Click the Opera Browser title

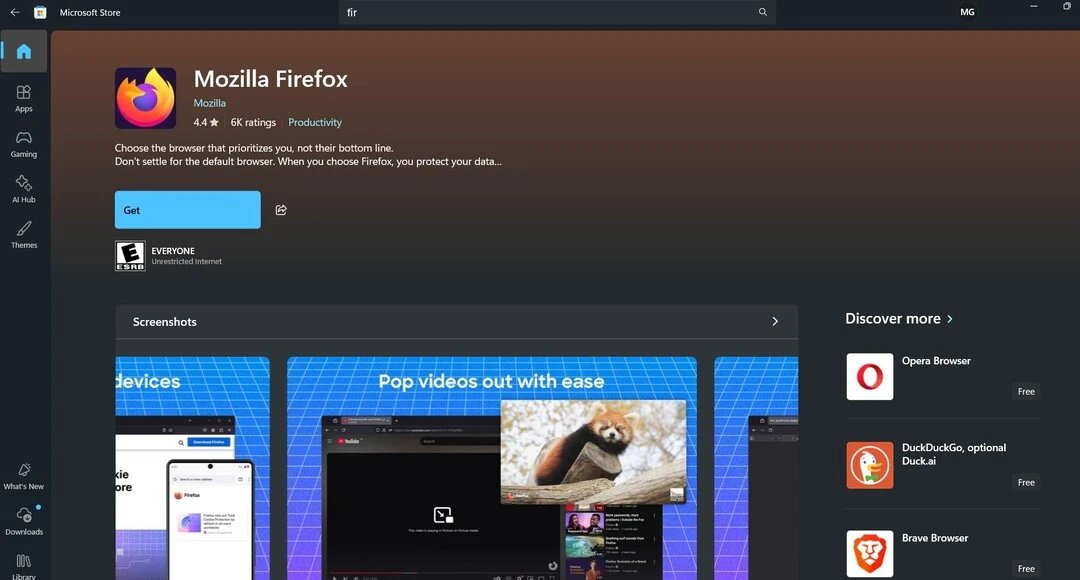click(x=936, y=361)
